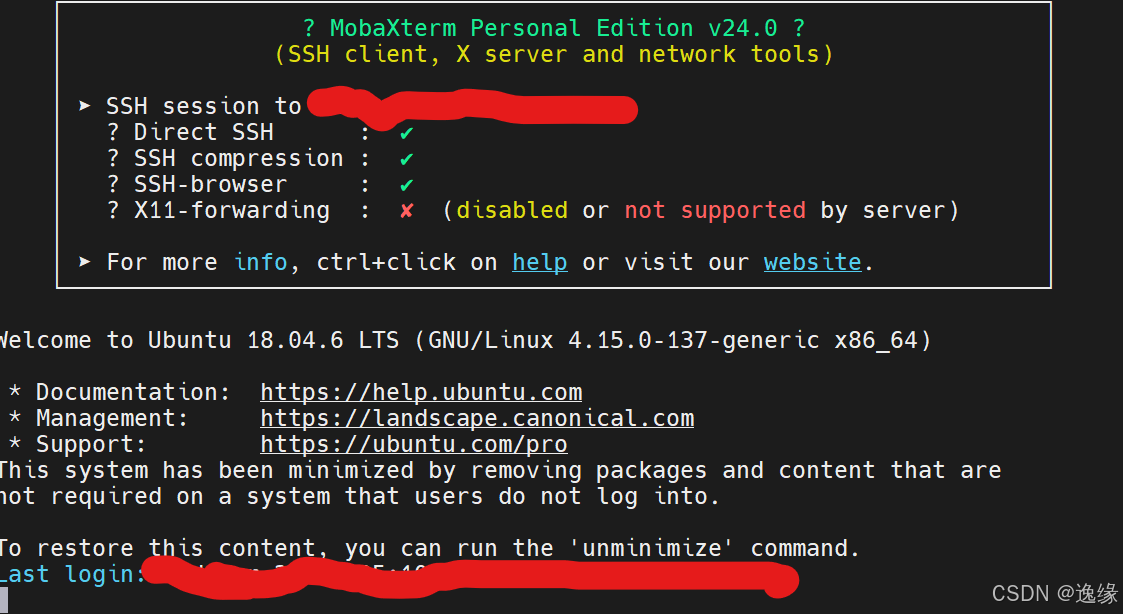Open the help link in banner

(539, 262)
